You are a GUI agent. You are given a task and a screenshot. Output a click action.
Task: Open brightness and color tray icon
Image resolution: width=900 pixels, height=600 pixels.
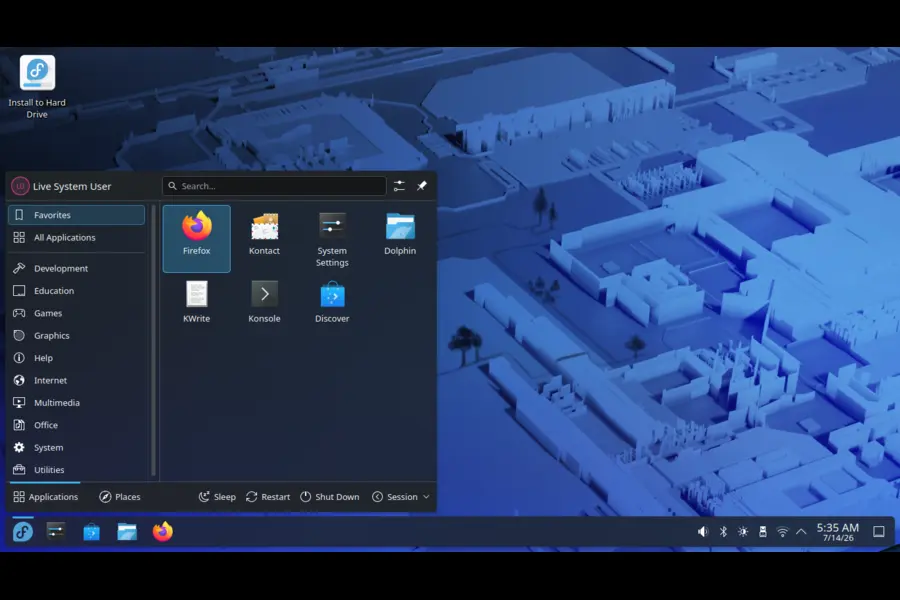click(743, 532)
